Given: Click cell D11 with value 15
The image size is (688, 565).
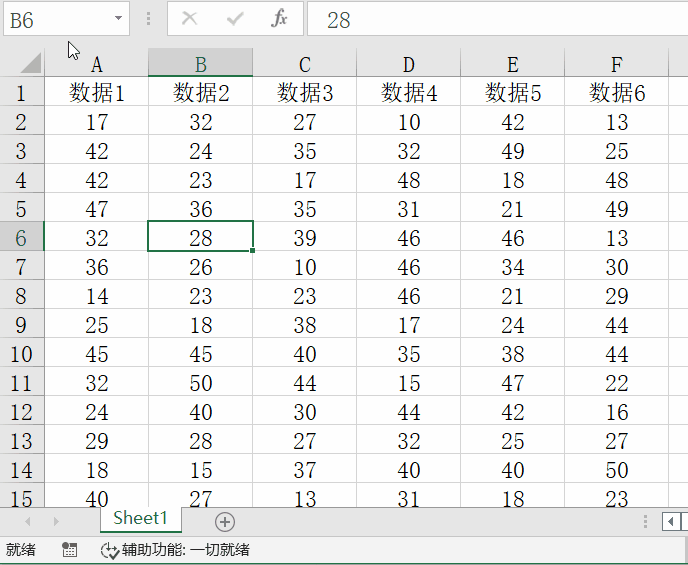Looking at the screenshot, I should click(x=408, y=381).
